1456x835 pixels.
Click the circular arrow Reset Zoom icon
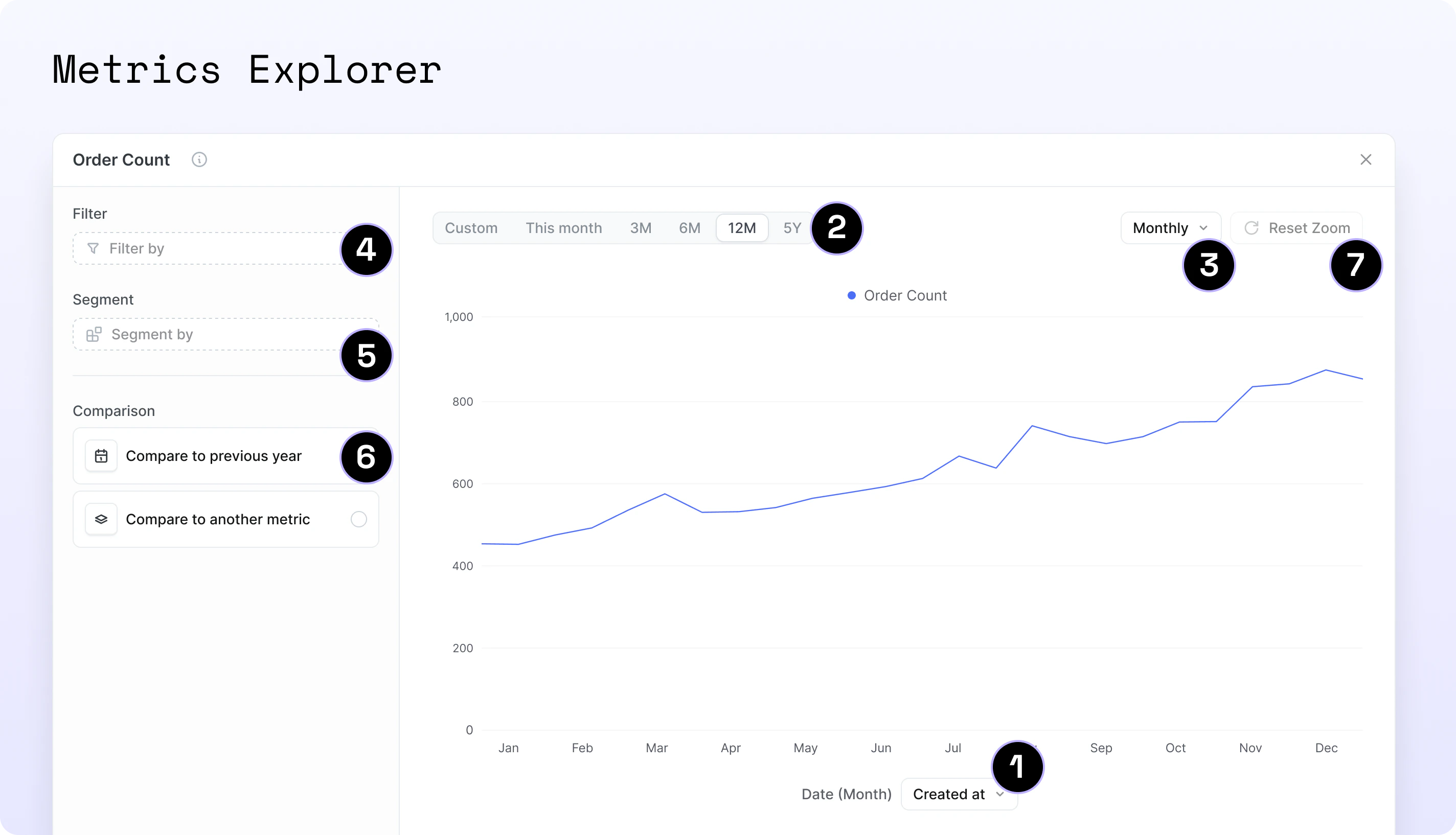(x=1251, y=228)
